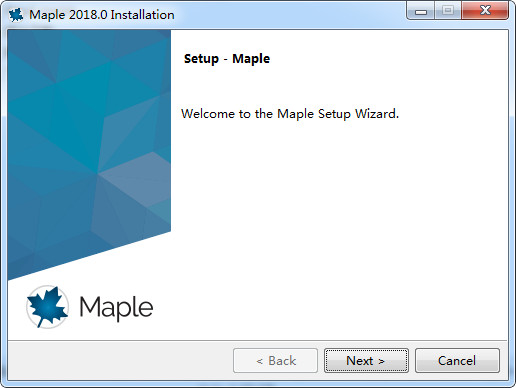Click the 'Maple 2018.0 Installation' window title

(x=102, y=15)
